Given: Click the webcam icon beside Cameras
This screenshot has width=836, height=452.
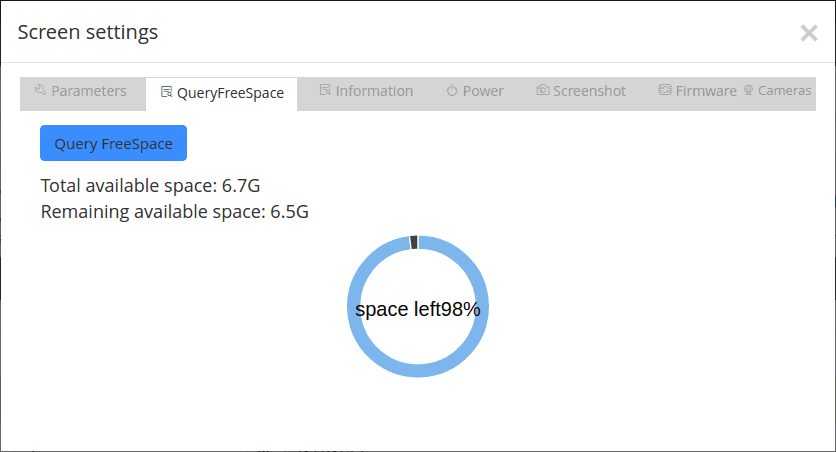Looking at the screenshot, I should click(749, 91).
